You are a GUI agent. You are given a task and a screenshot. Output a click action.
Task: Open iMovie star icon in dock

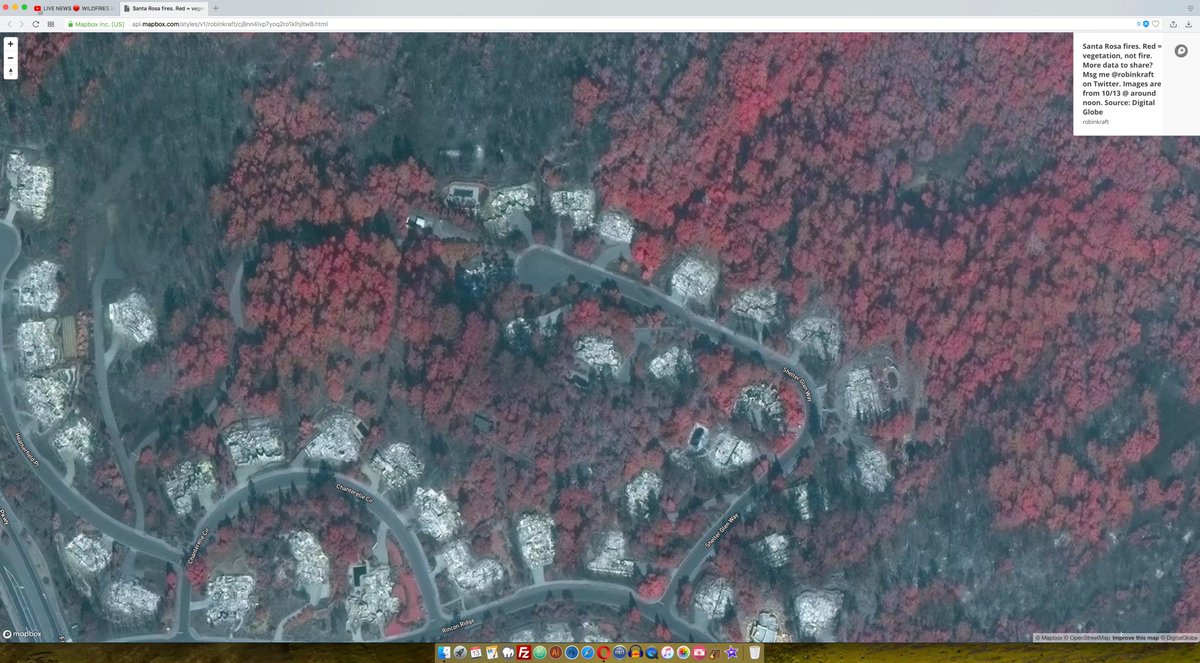tap(731, 652)
